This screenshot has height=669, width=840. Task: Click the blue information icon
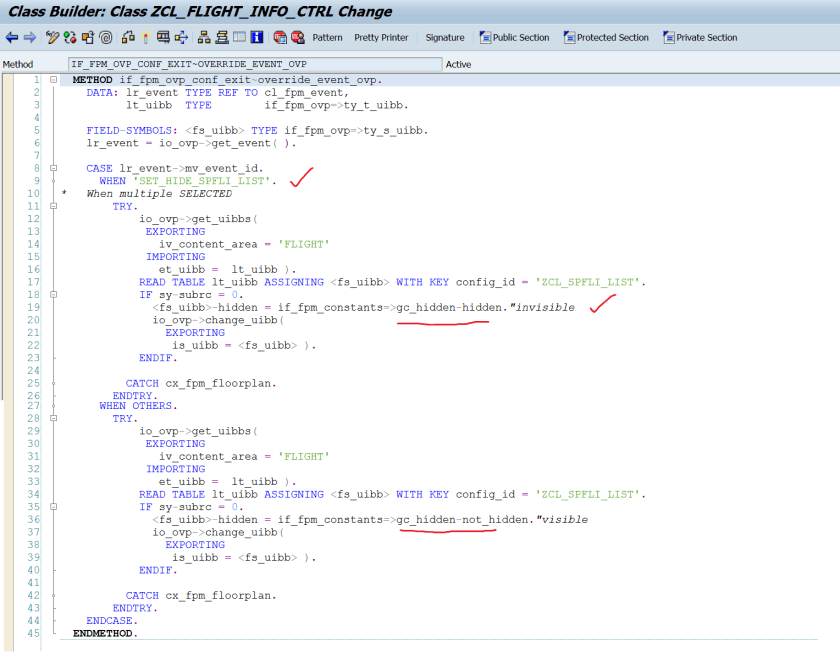coord(257,38)
